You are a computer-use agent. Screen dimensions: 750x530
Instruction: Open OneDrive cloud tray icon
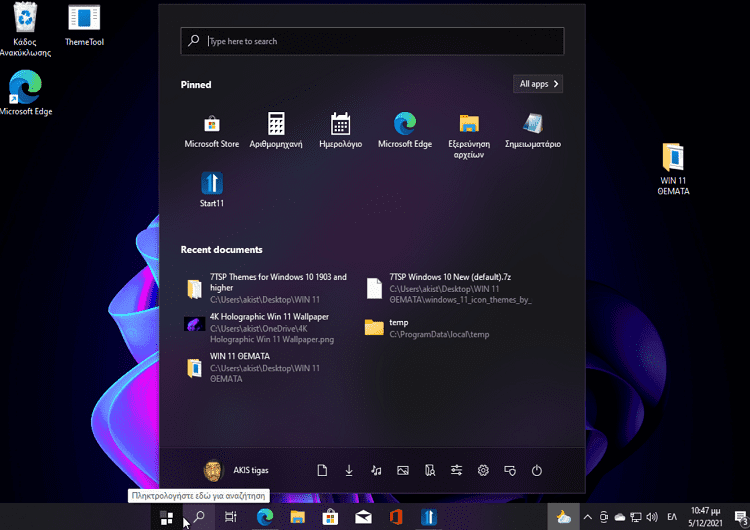tap(620, 517)
